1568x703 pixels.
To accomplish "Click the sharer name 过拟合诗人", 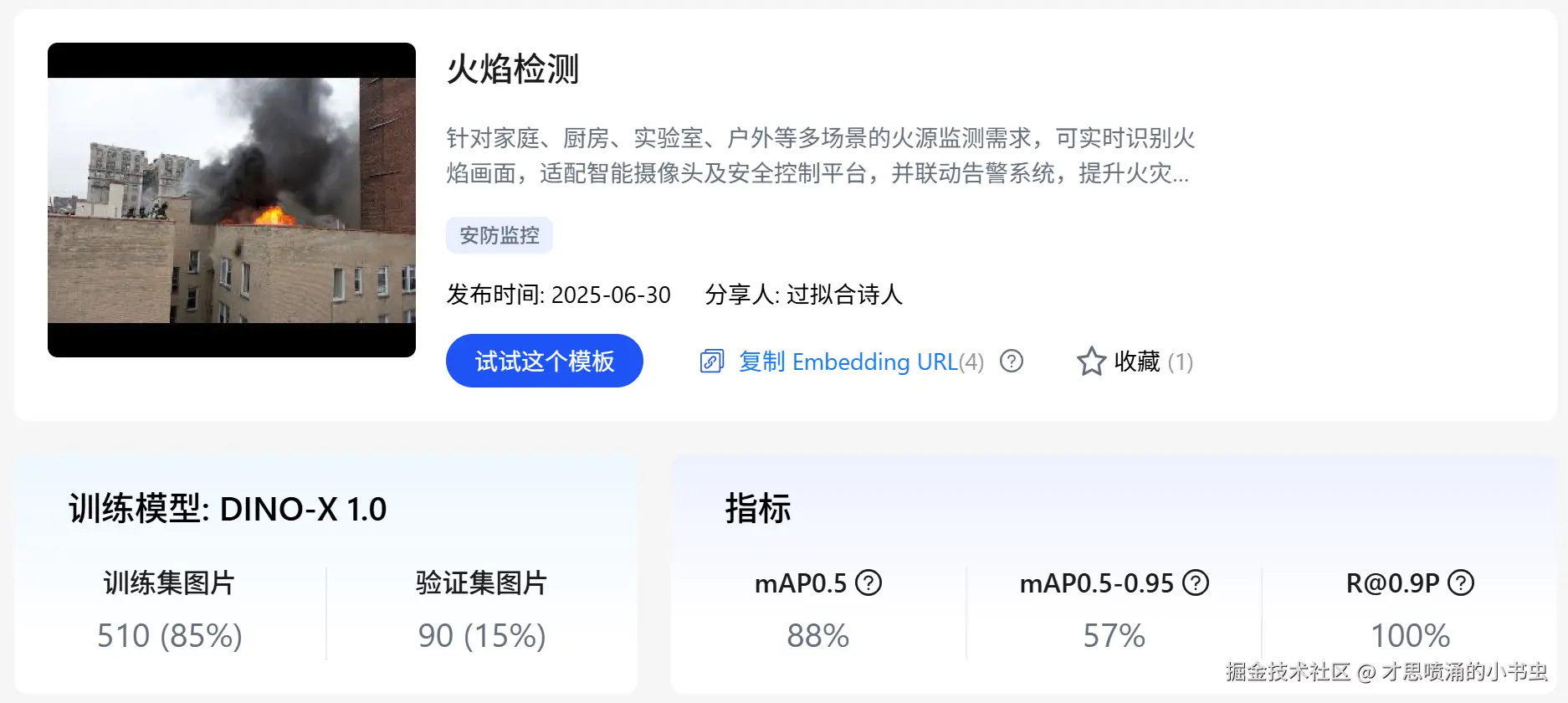I will (x=844, y=295).
